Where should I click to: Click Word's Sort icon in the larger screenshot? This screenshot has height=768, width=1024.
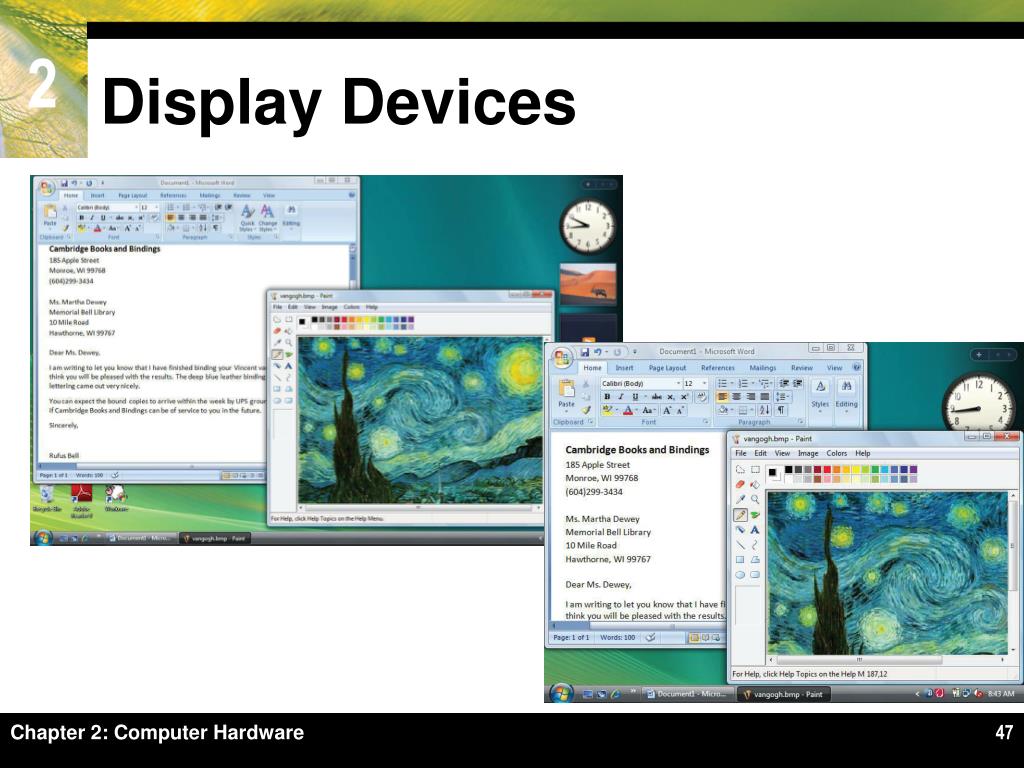764,410
